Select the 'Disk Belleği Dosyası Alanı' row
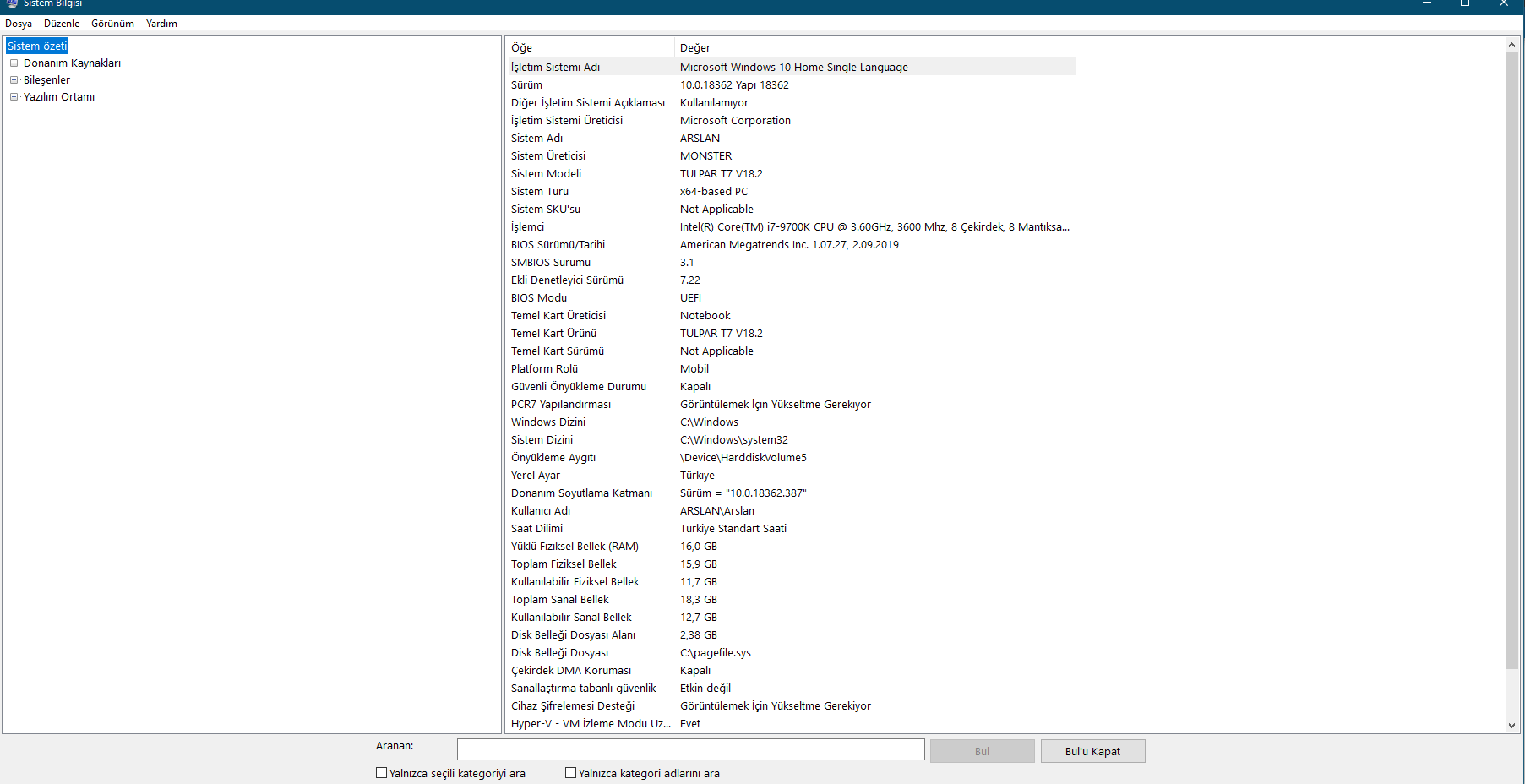Viewport: 1525px width, 784px height. tap(791, 634)
